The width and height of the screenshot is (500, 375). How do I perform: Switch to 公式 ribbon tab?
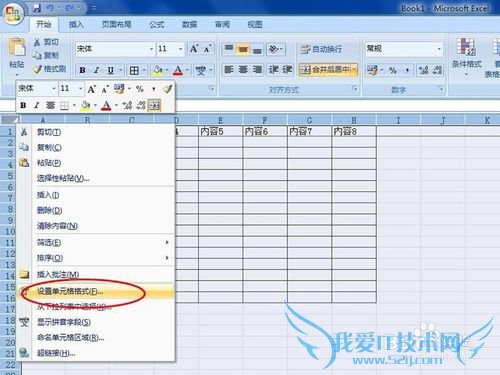[x=157, y=24]
